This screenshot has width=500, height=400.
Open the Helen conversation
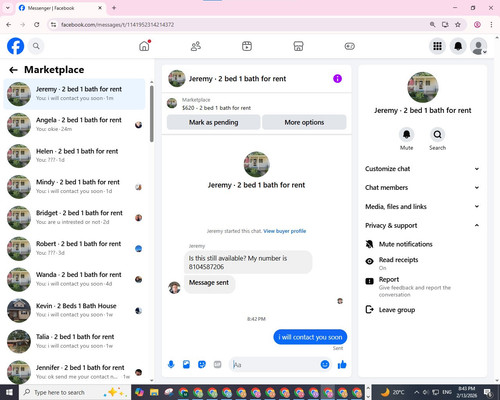[74, 156]
